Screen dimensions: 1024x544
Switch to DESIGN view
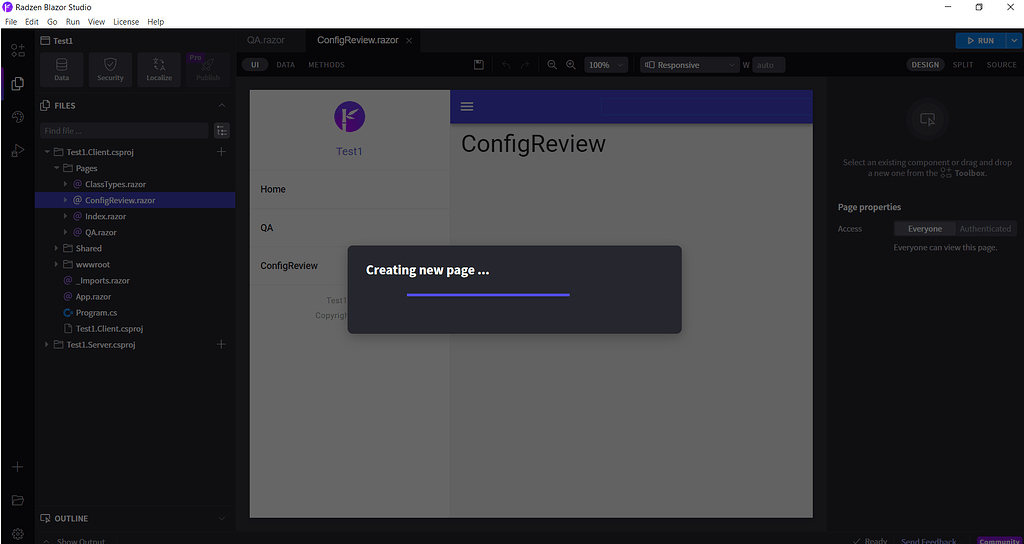tap(925, 65)
